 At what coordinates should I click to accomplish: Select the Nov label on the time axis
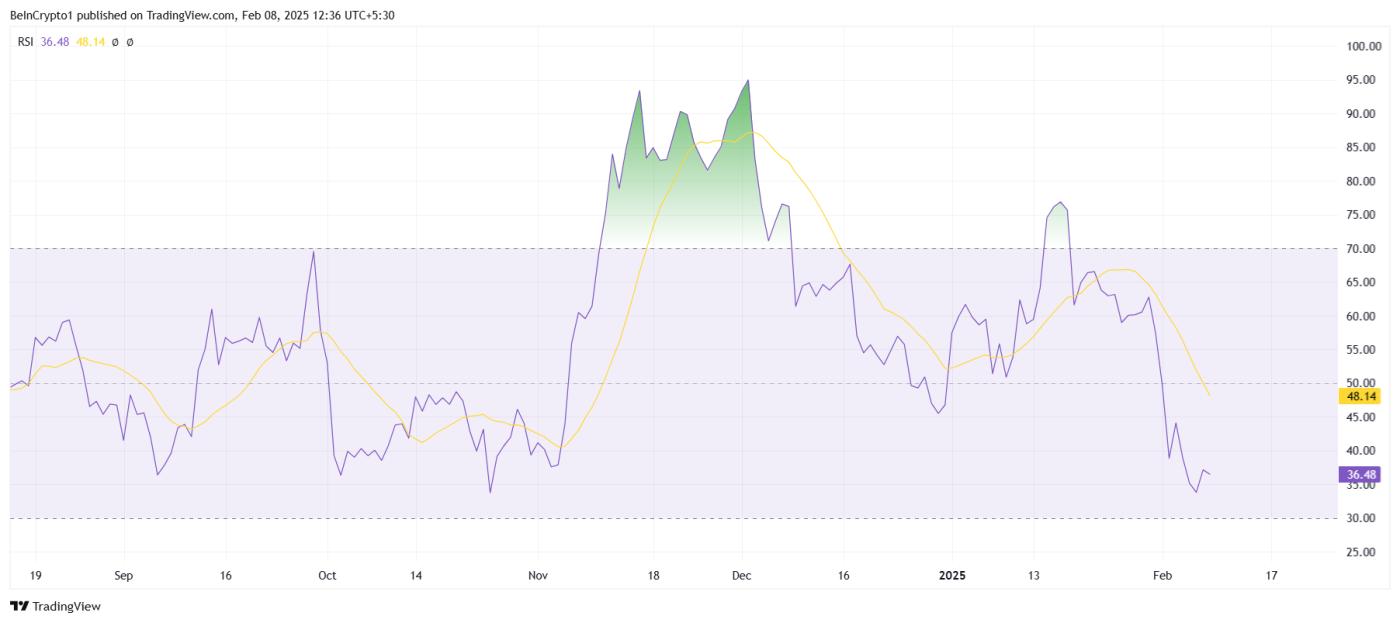click(537, 575)
